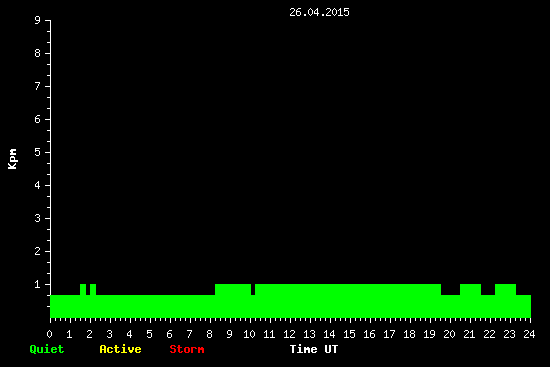Viewport: 550px width, 367px height.
Task: Click hour 12 on the time axis
Action: (289, 334)
